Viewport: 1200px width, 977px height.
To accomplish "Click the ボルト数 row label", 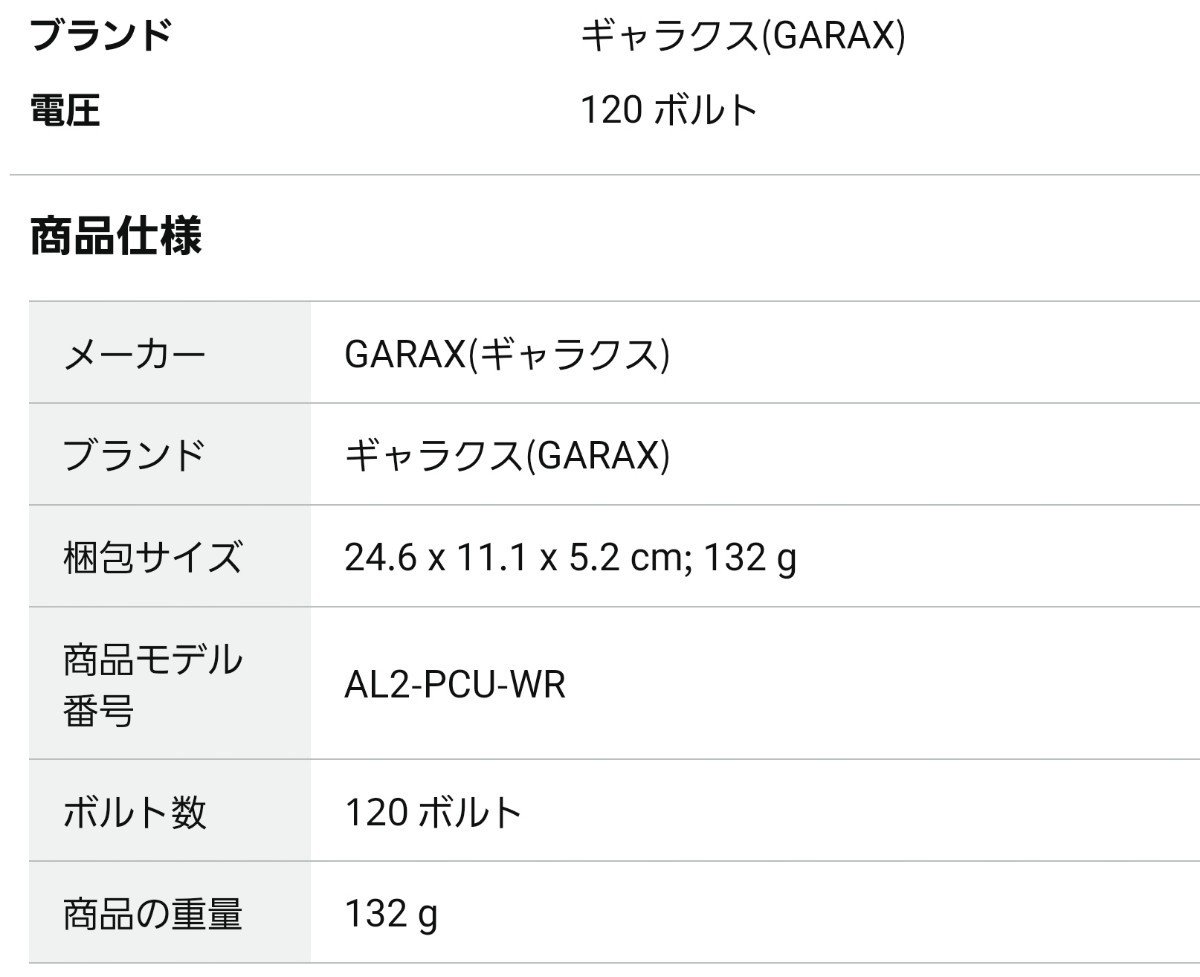I will (x=134, y=811).
